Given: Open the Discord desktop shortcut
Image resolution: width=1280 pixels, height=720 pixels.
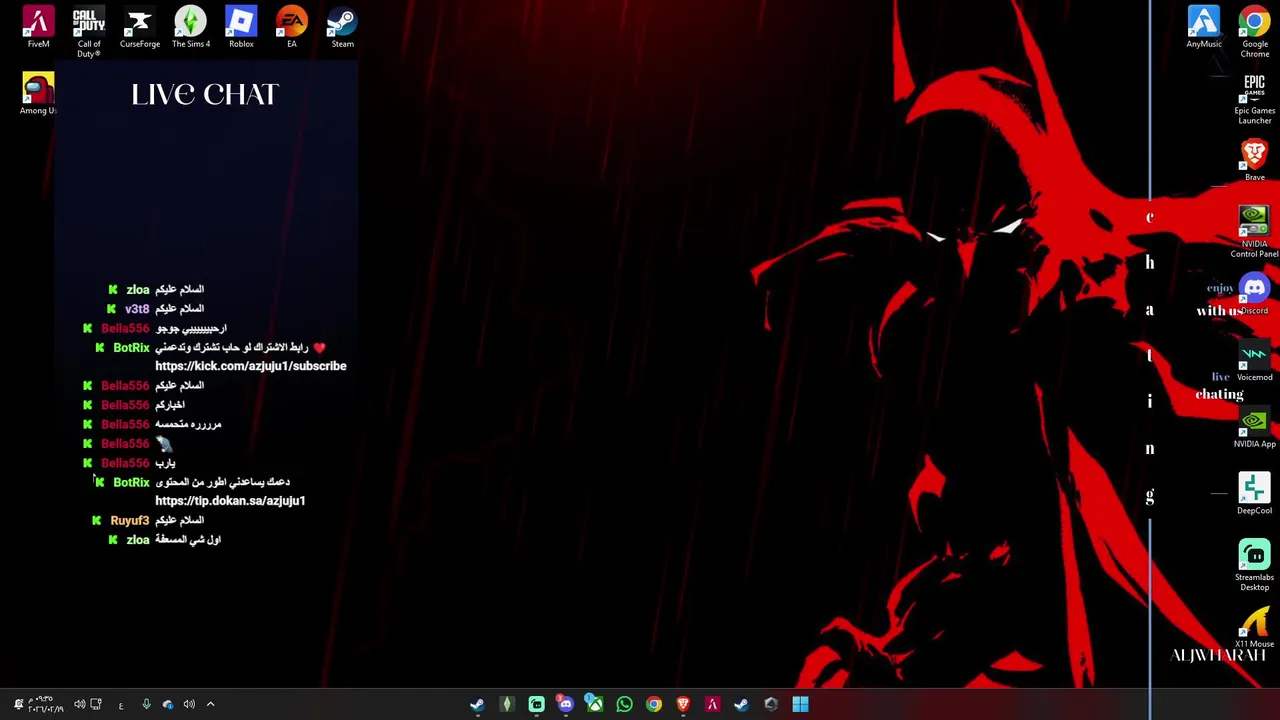Looking at the screenshot, I should click(1254, 294).
